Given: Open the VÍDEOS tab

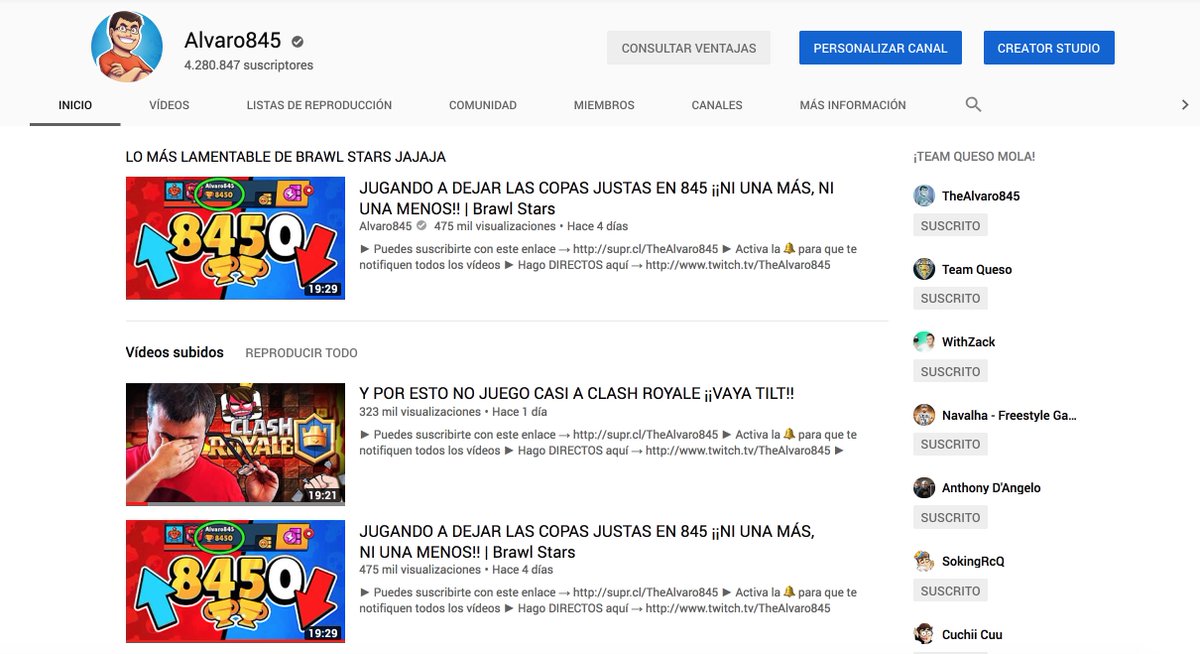Looking at the screenshot, I should tap(169, 105).
